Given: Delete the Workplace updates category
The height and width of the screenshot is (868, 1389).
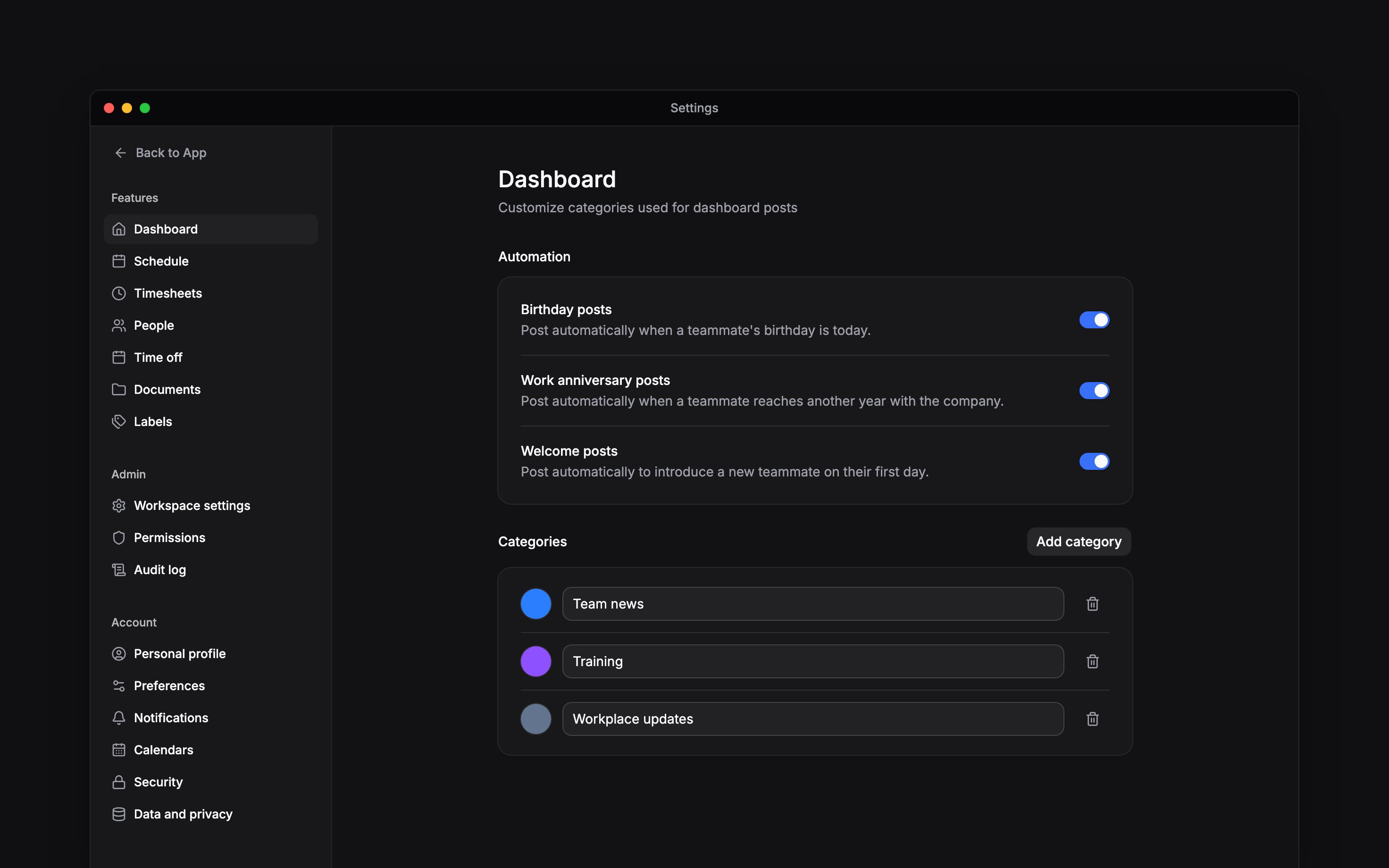Looking at the screenshot, I should (x=1092, y=719).
